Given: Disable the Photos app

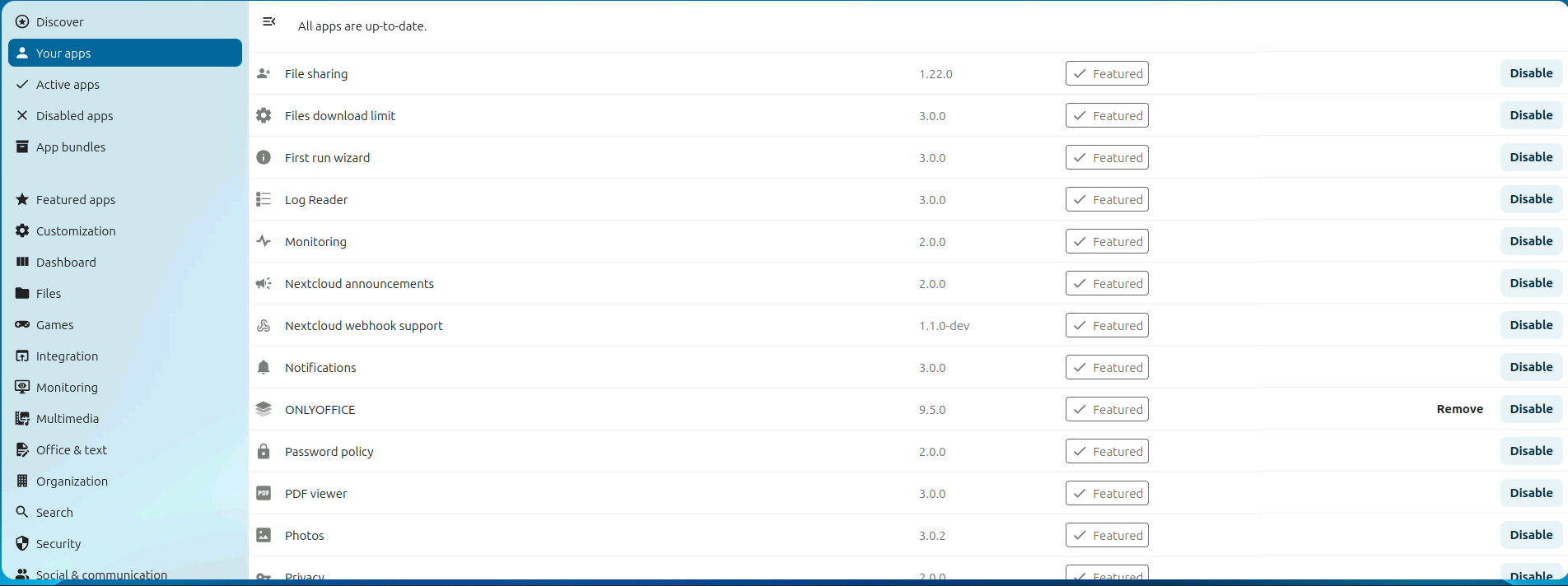Looking at the screenshot, I should point(1531,535).
